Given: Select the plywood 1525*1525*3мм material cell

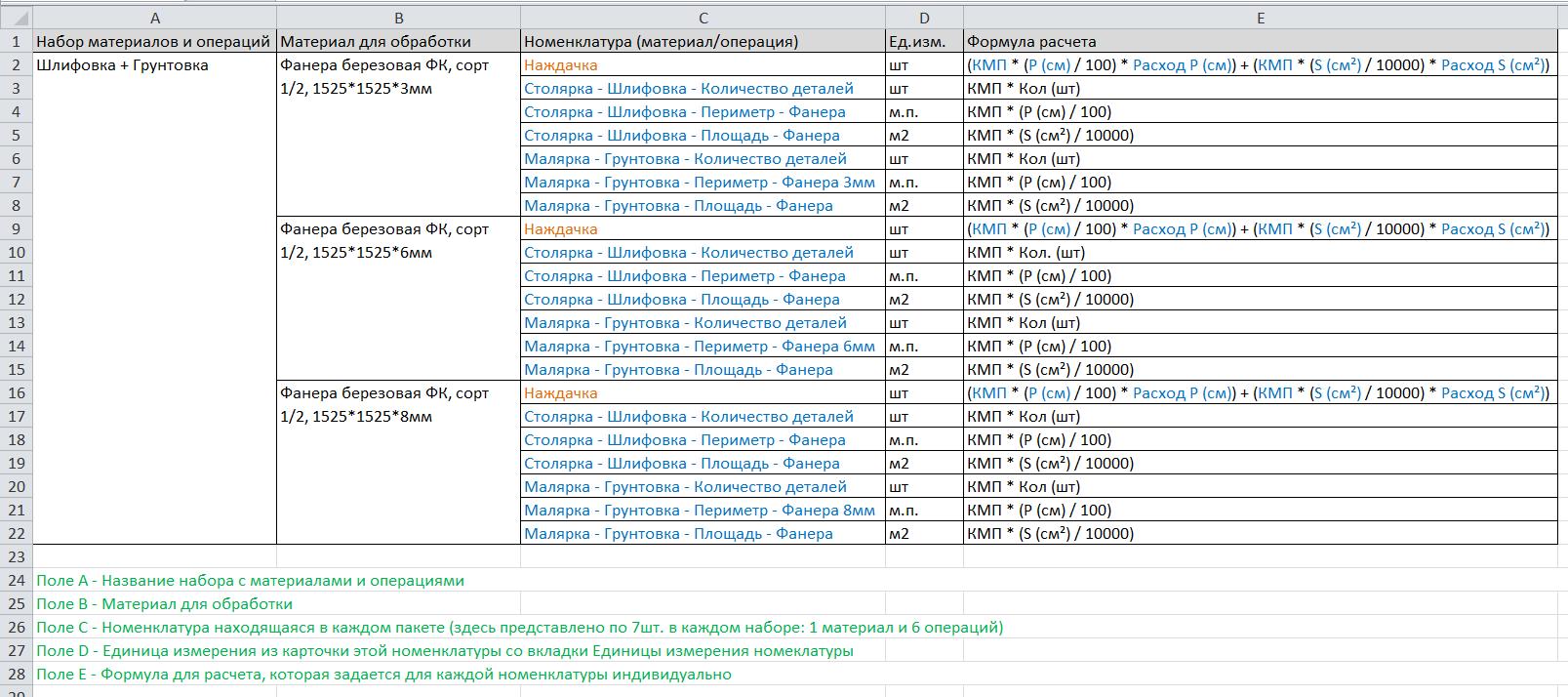Looking at the screenshot, I should coord(384,77).
